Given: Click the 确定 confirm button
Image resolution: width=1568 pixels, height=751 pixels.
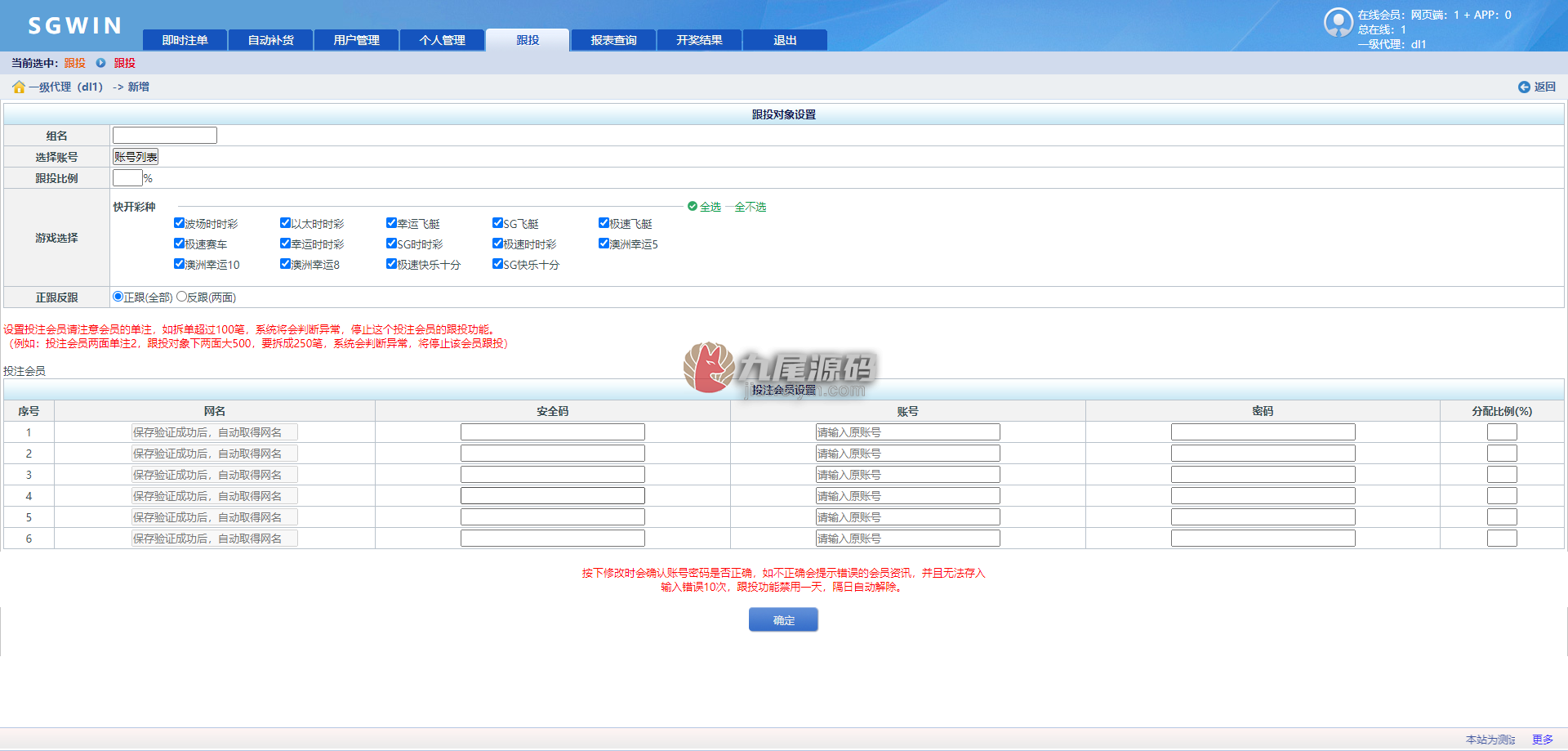Looking at the screenshot, I should [783, 620].
